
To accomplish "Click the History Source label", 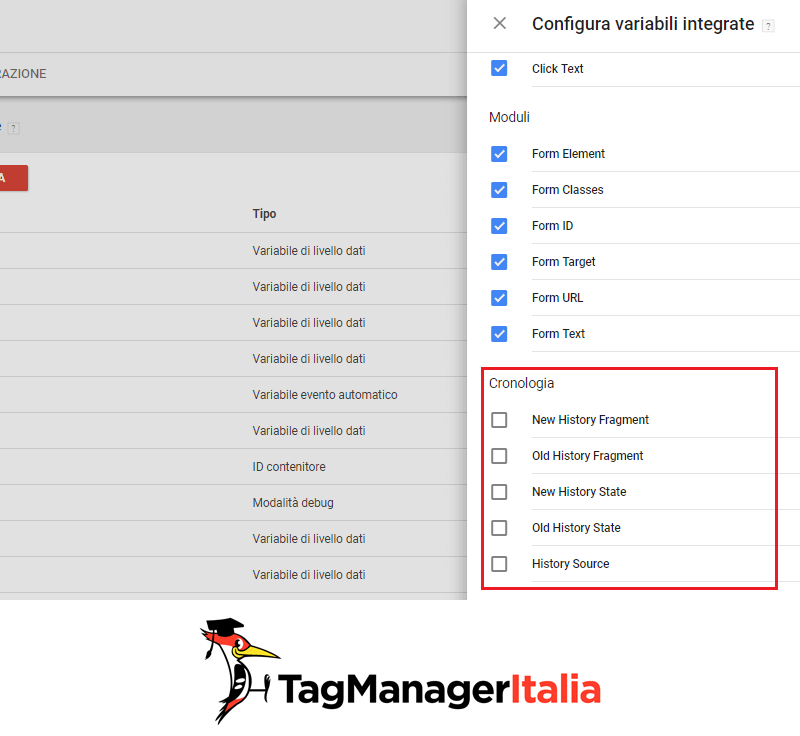I will (570, 564).
